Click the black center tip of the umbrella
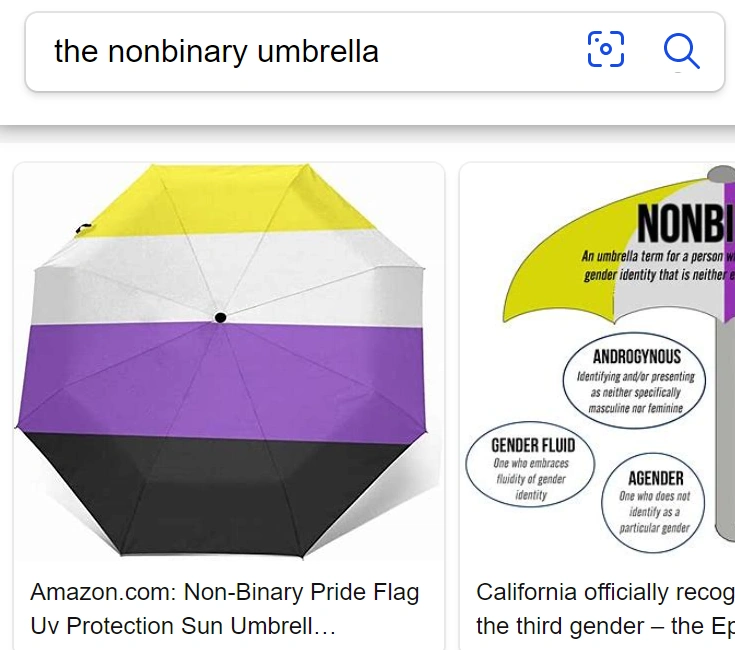Viewport: 735px width, 650px height. (220, 318)
